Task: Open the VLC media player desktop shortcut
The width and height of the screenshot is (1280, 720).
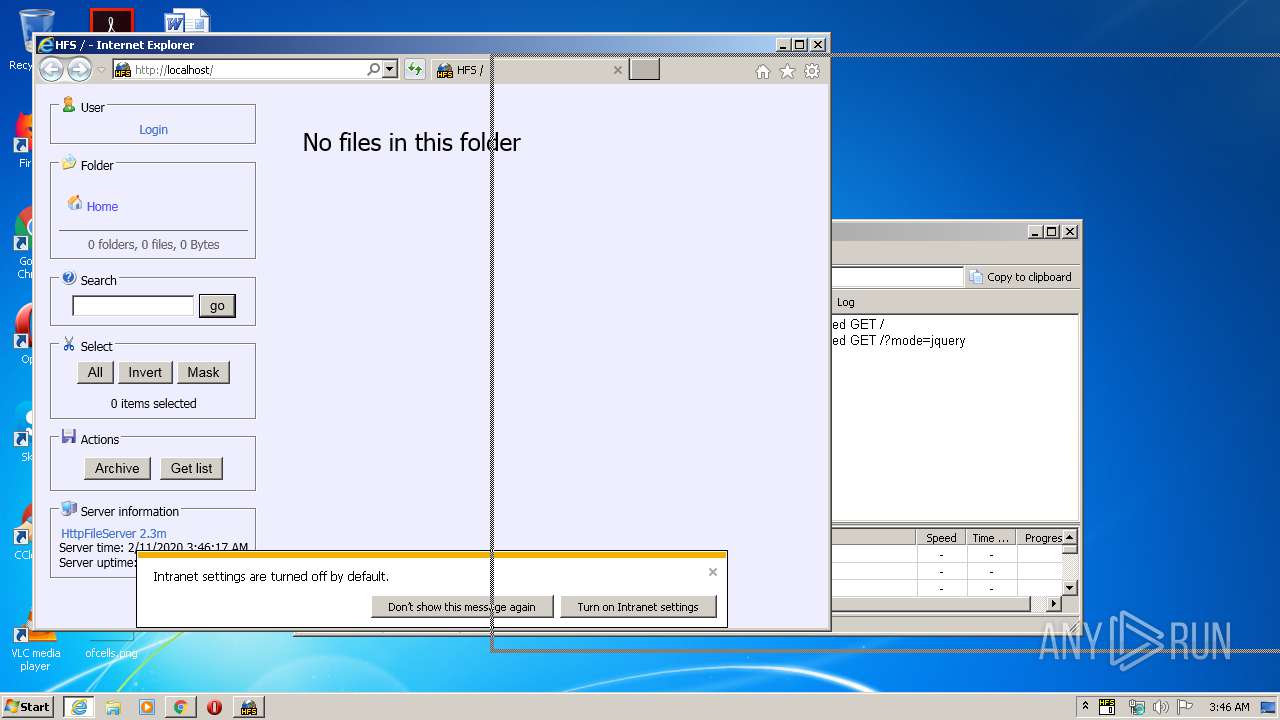Action: pos(35,648)
